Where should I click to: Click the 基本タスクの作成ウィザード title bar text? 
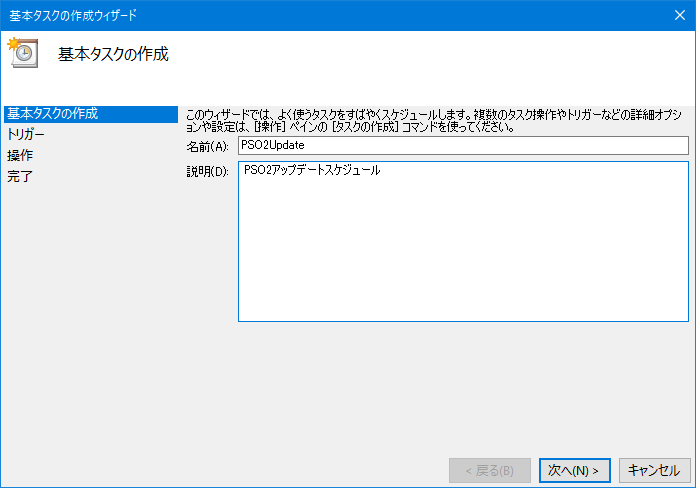tap(73, 16)
